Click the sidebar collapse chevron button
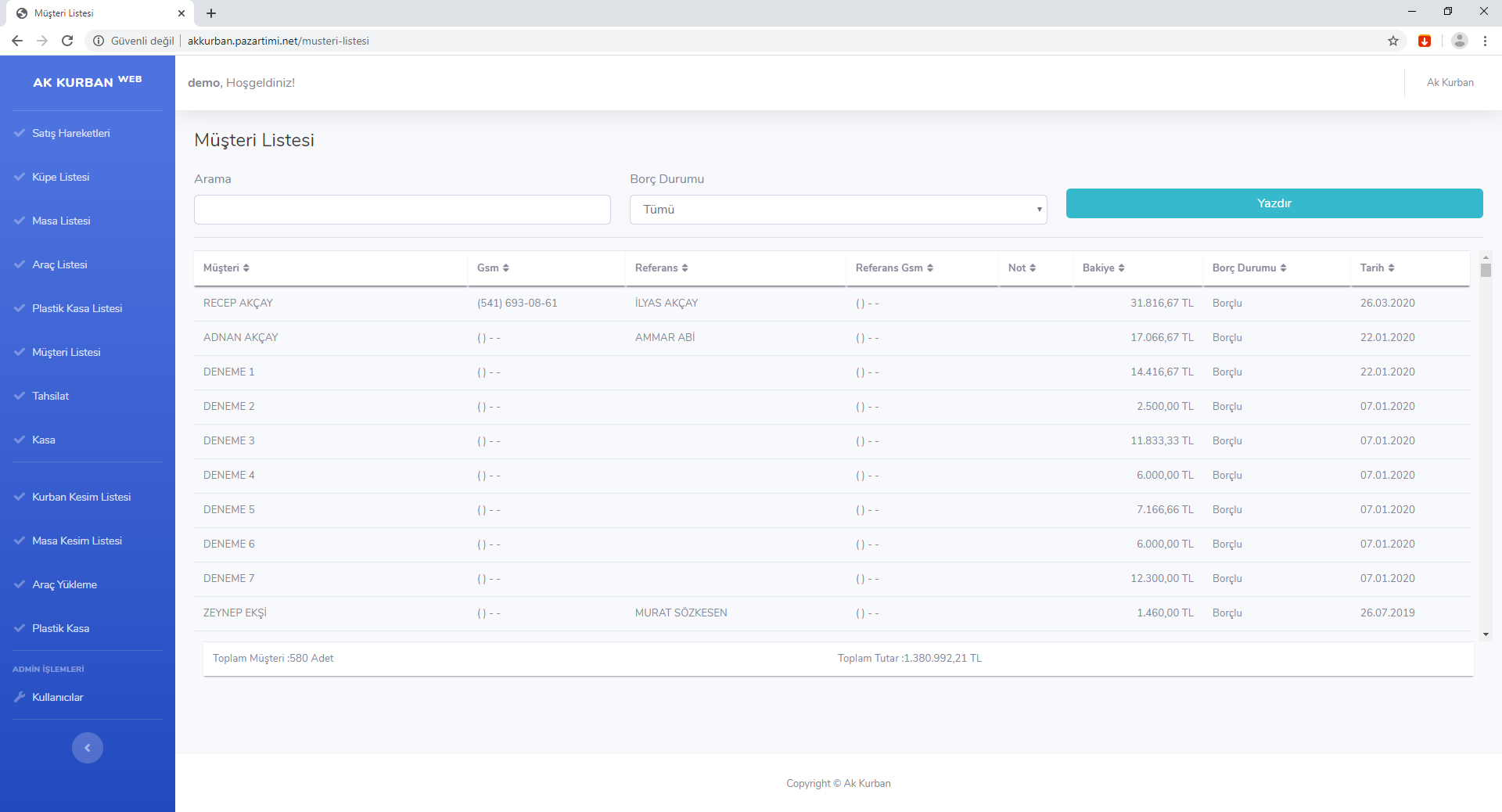Image resolution: width=1502 pixels, height=812 pixels. tap(88, 748)
